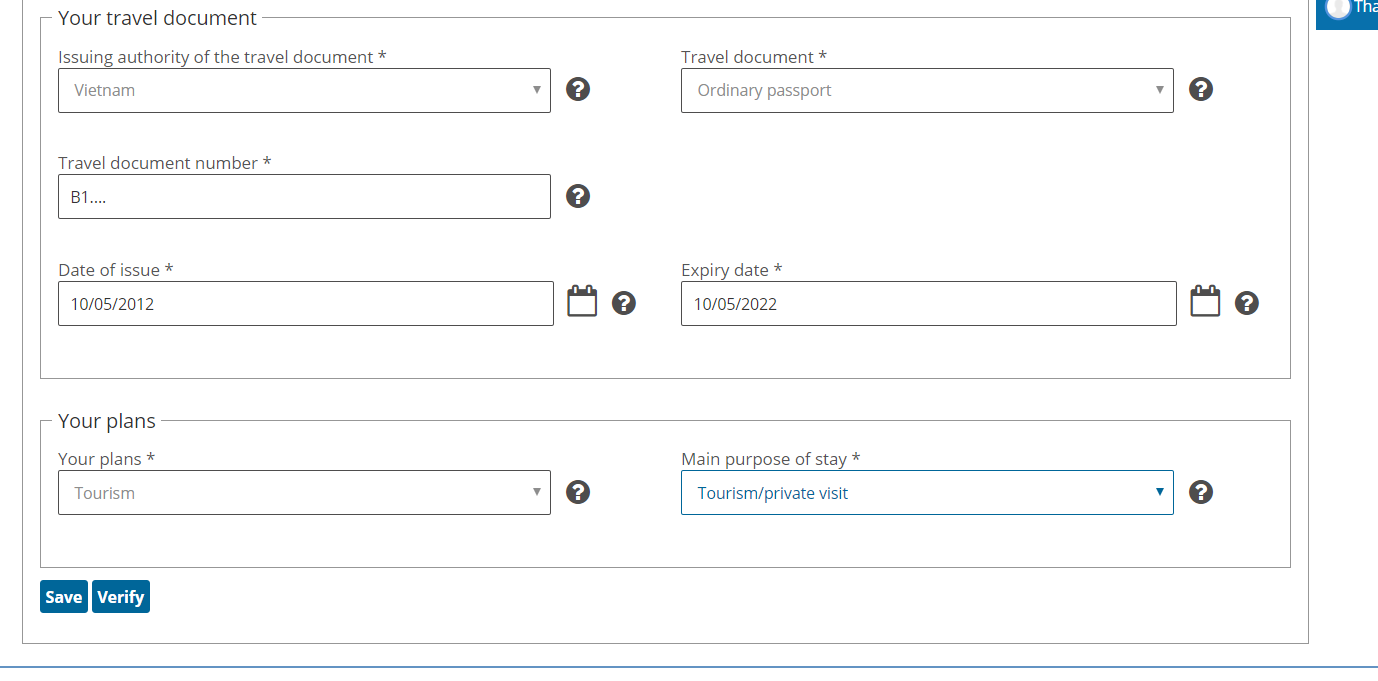Open Main purpose of stay dropdown
The height and width of the screenshot is (681, 1378).
pyautogui.click(x=927, y=493)
